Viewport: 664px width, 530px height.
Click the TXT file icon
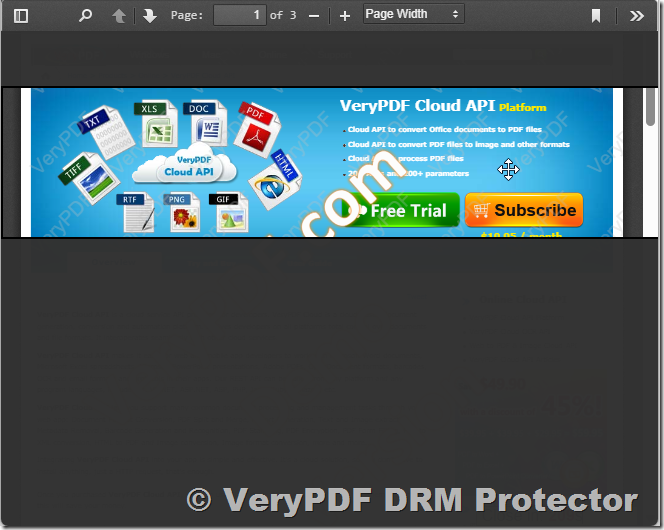coord(106,131)
